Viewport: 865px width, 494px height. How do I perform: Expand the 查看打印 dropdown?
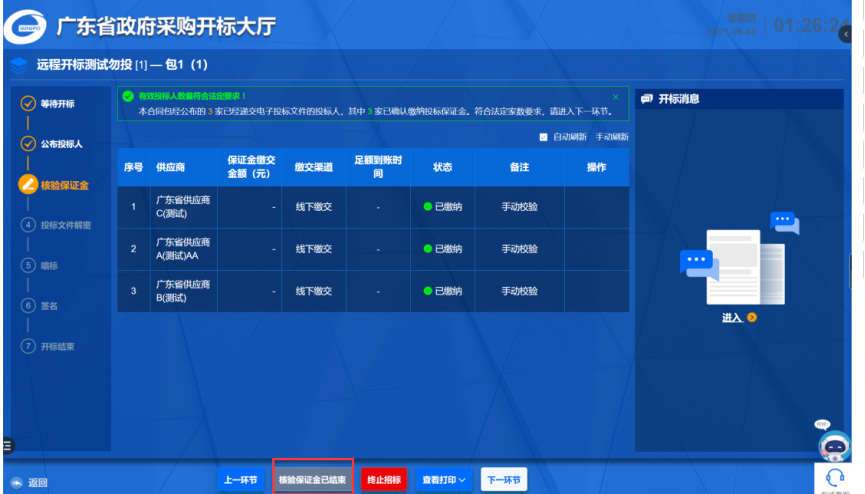point(444,480)
